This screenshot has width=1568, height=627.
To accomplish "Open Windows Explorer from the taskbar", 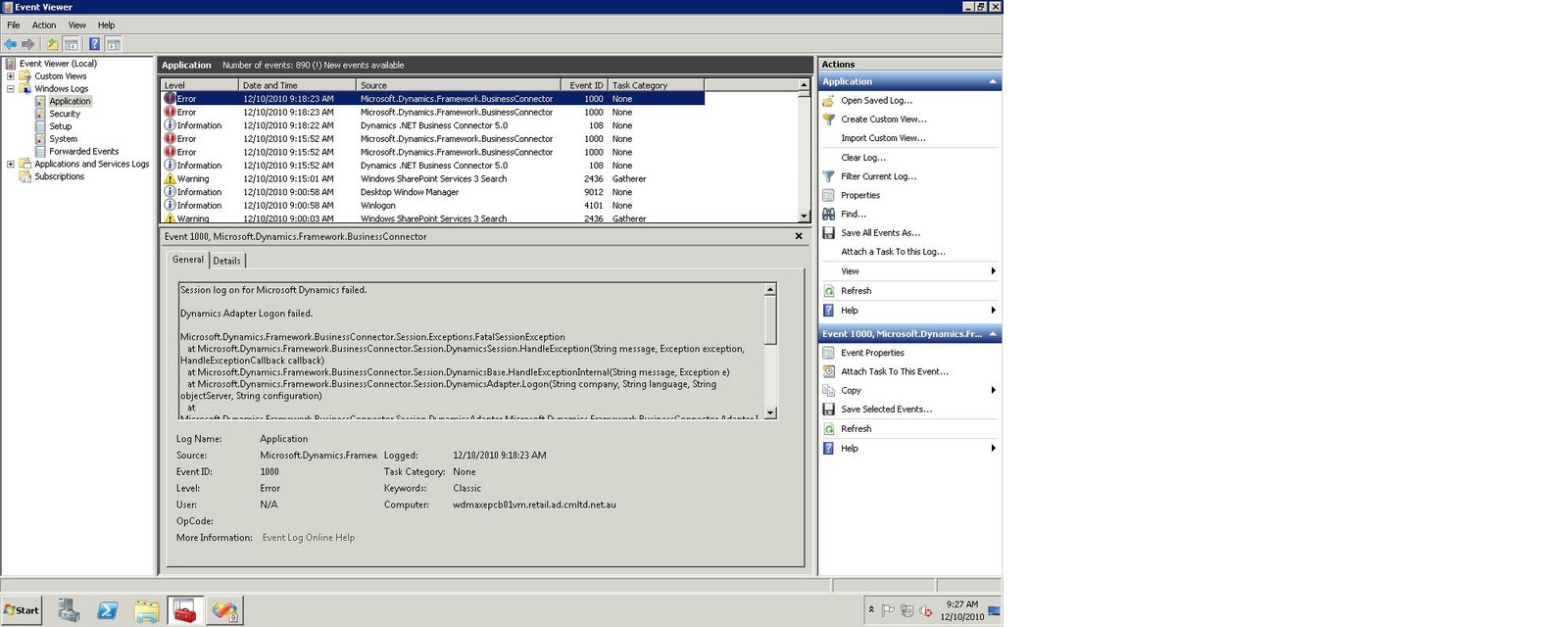I will [147, 610].
